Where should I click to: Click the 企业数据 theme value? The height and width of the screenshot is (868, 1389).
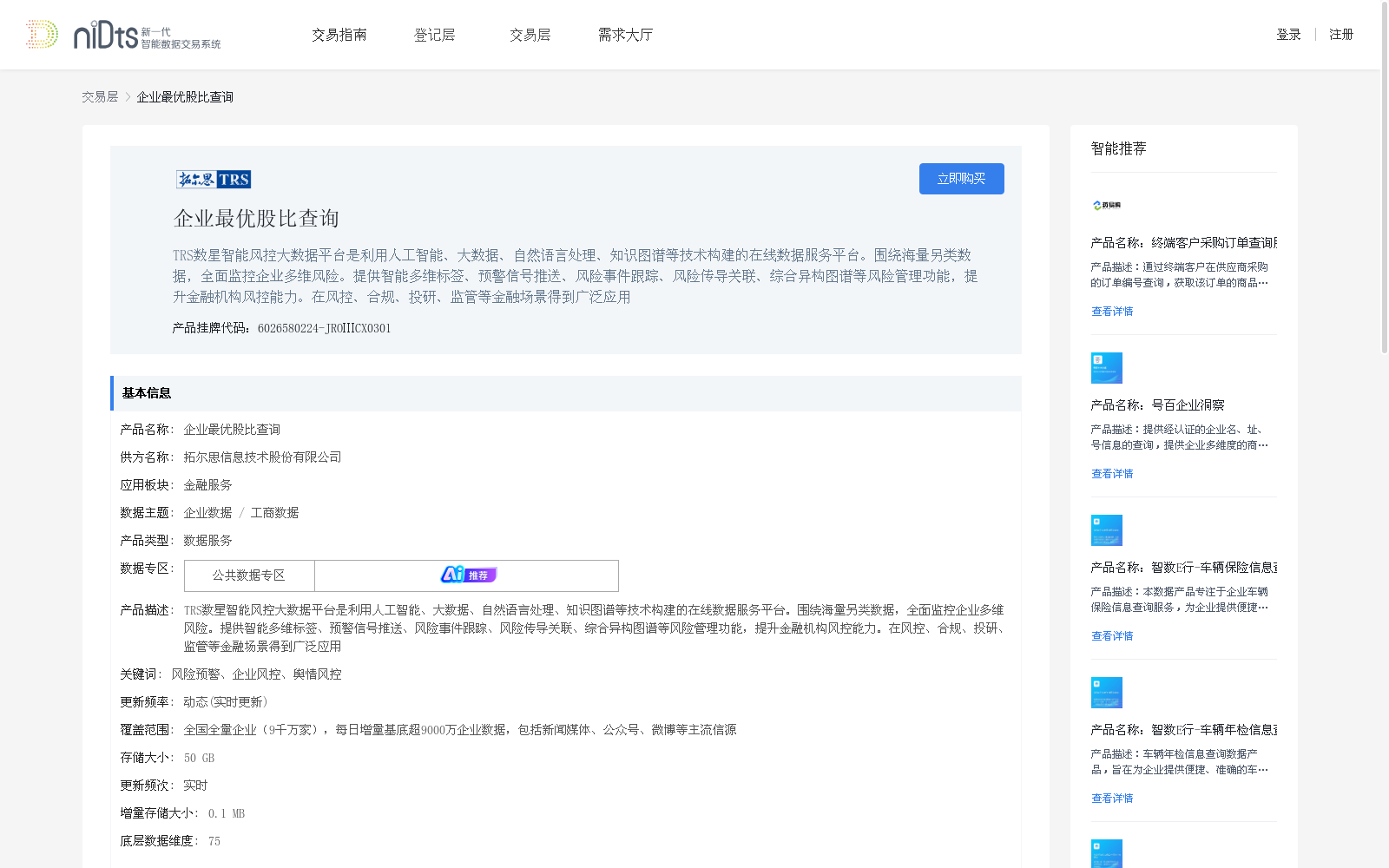(207, 513)
